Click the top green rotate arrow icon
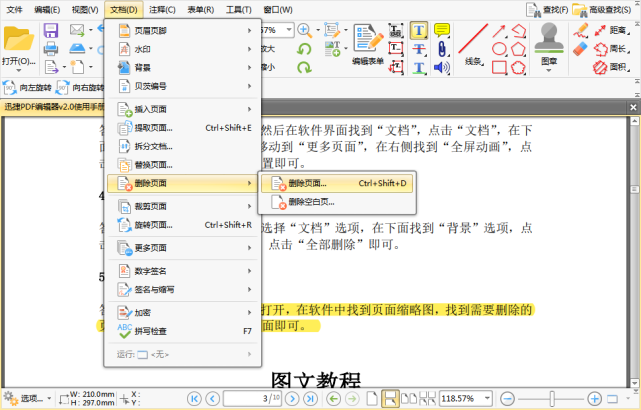The height and width of the screenshot is (410, 641). [x=304, y=49]
